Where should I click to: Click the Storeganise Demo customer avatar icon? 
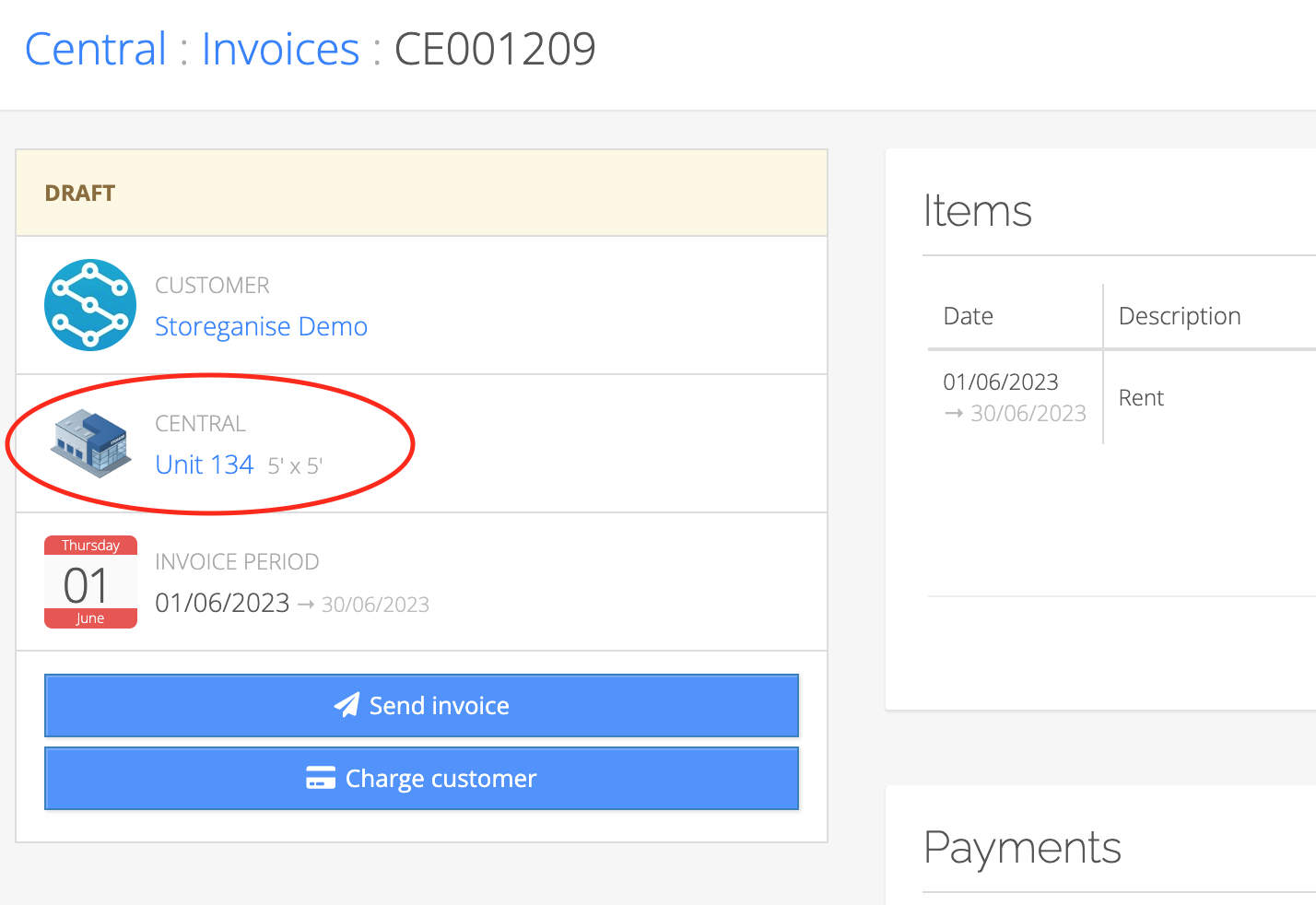89,305
